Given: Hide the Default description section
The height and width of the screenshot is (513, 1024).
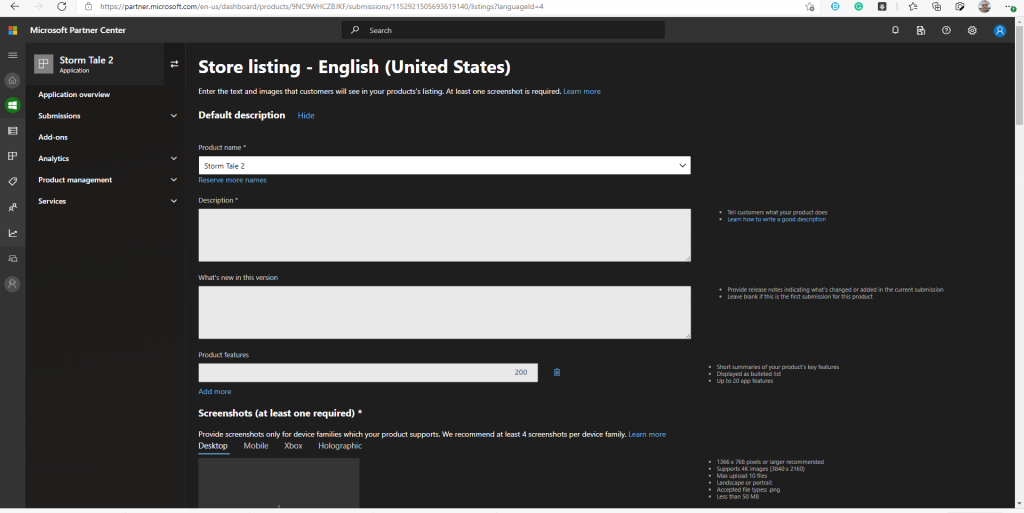Looking at the screenshot, I should pos(306,116).
